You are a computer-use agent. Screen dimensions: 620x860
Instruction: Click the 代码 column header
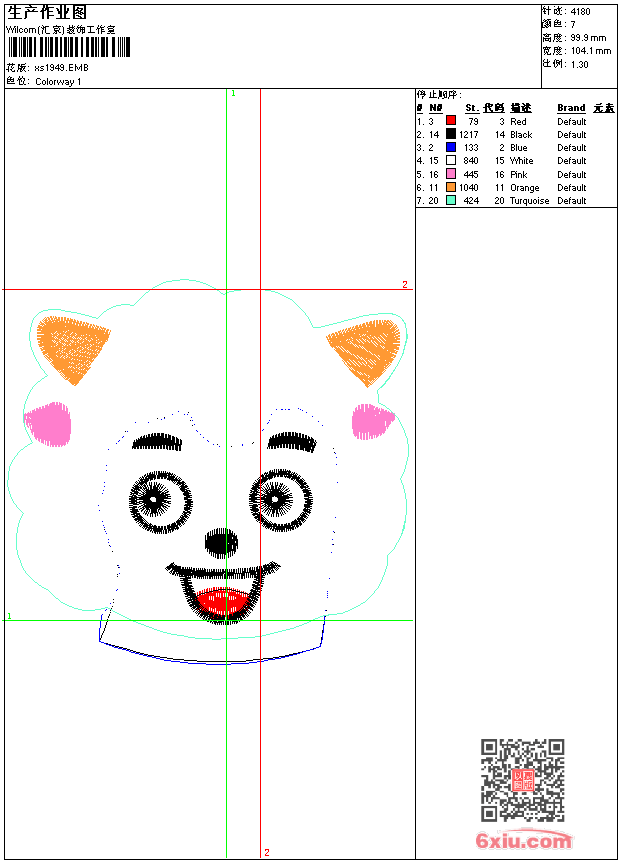pos(494,108)
